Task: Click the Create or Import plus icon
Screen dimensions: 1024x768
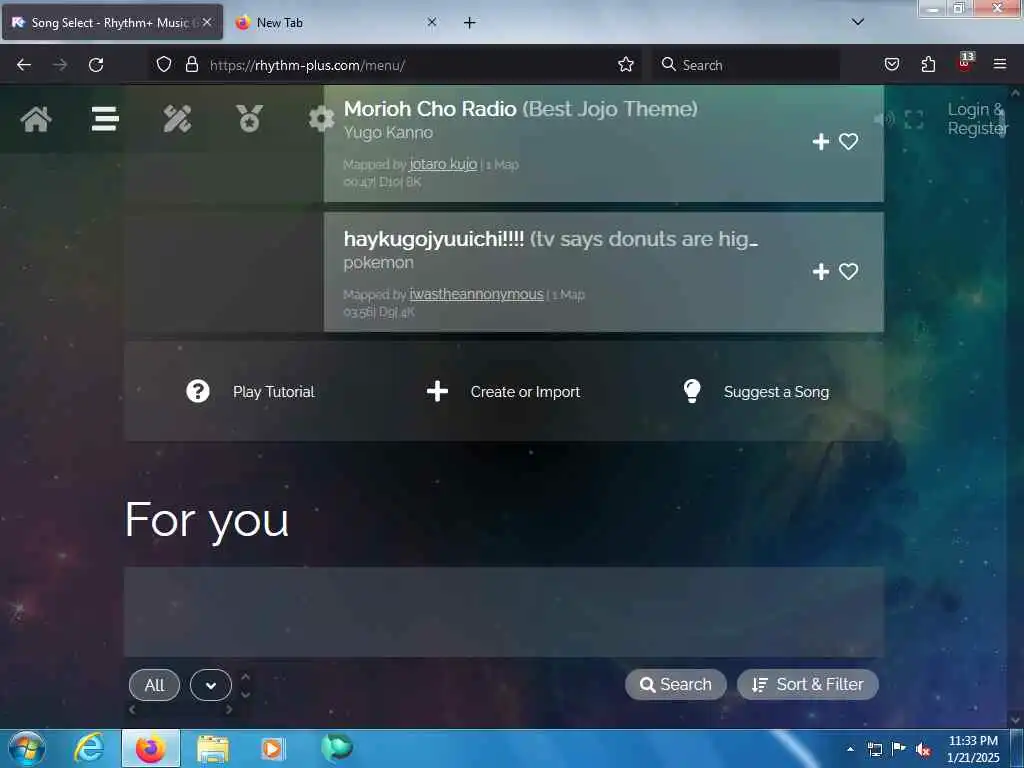Action: [x=437, y=391]
